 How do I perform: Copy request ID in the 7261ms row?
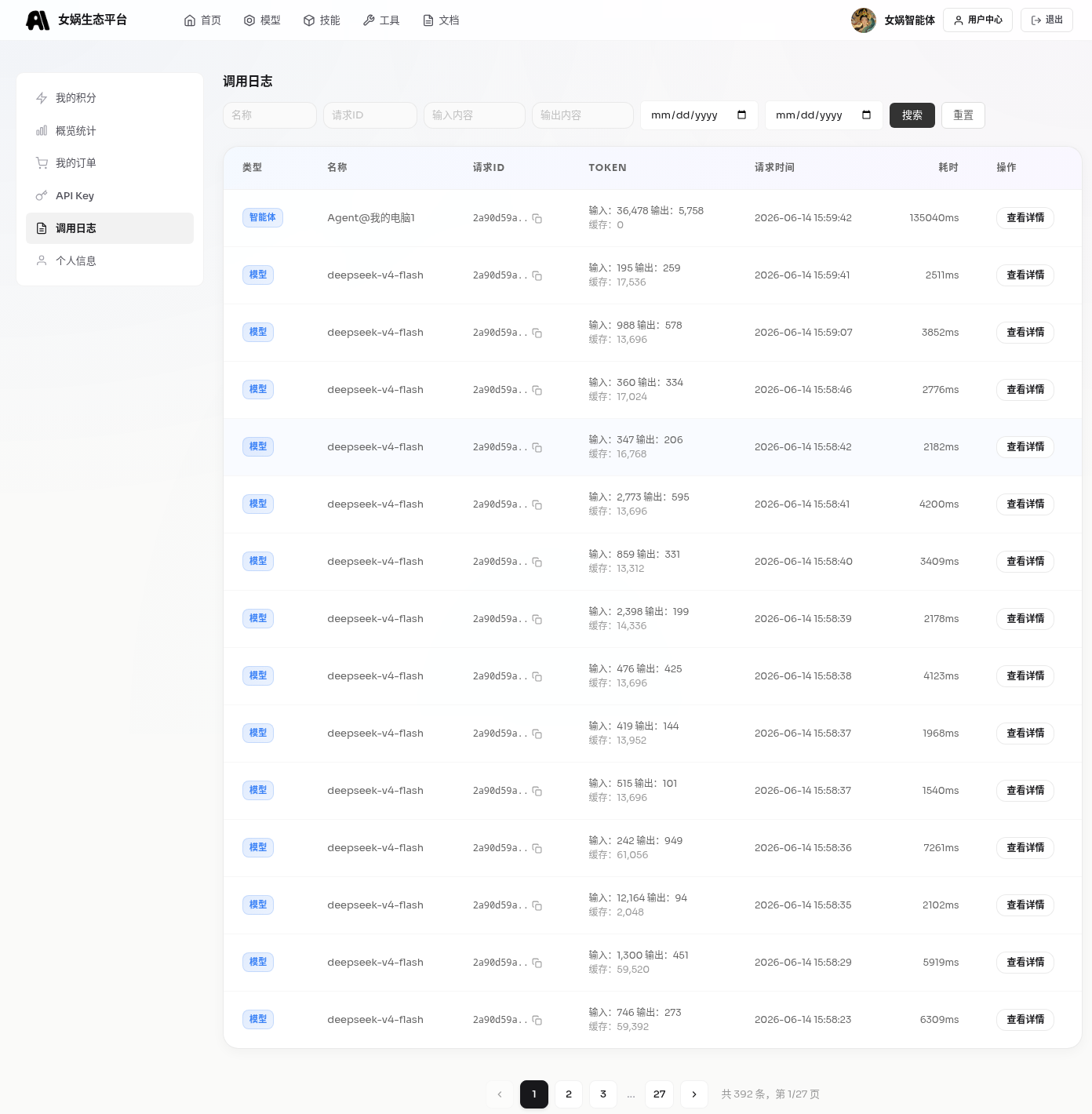click(x=537, y=849)
